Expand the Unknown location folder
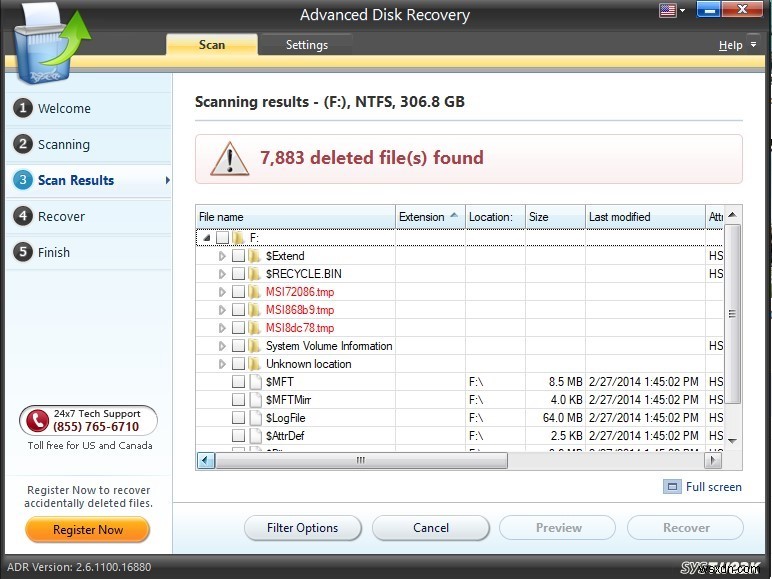 (x=222, y=364)
